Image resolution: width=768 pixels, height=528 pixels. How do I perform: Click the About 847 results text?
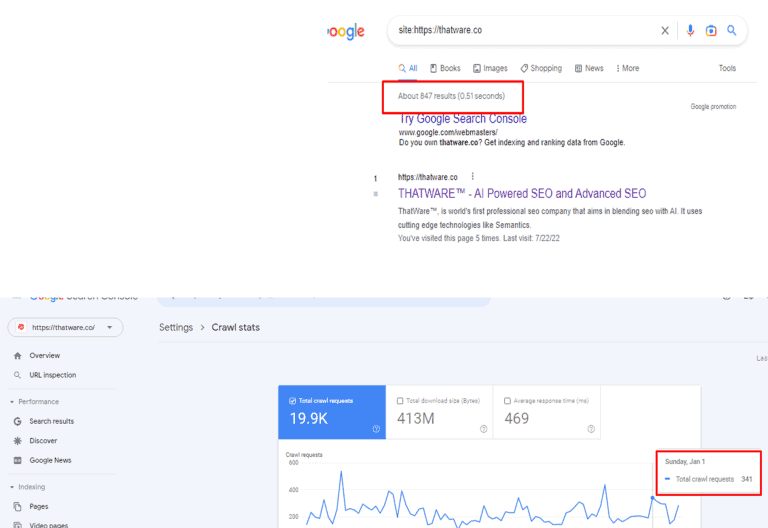pyautogui.click(x=451, y=96)
